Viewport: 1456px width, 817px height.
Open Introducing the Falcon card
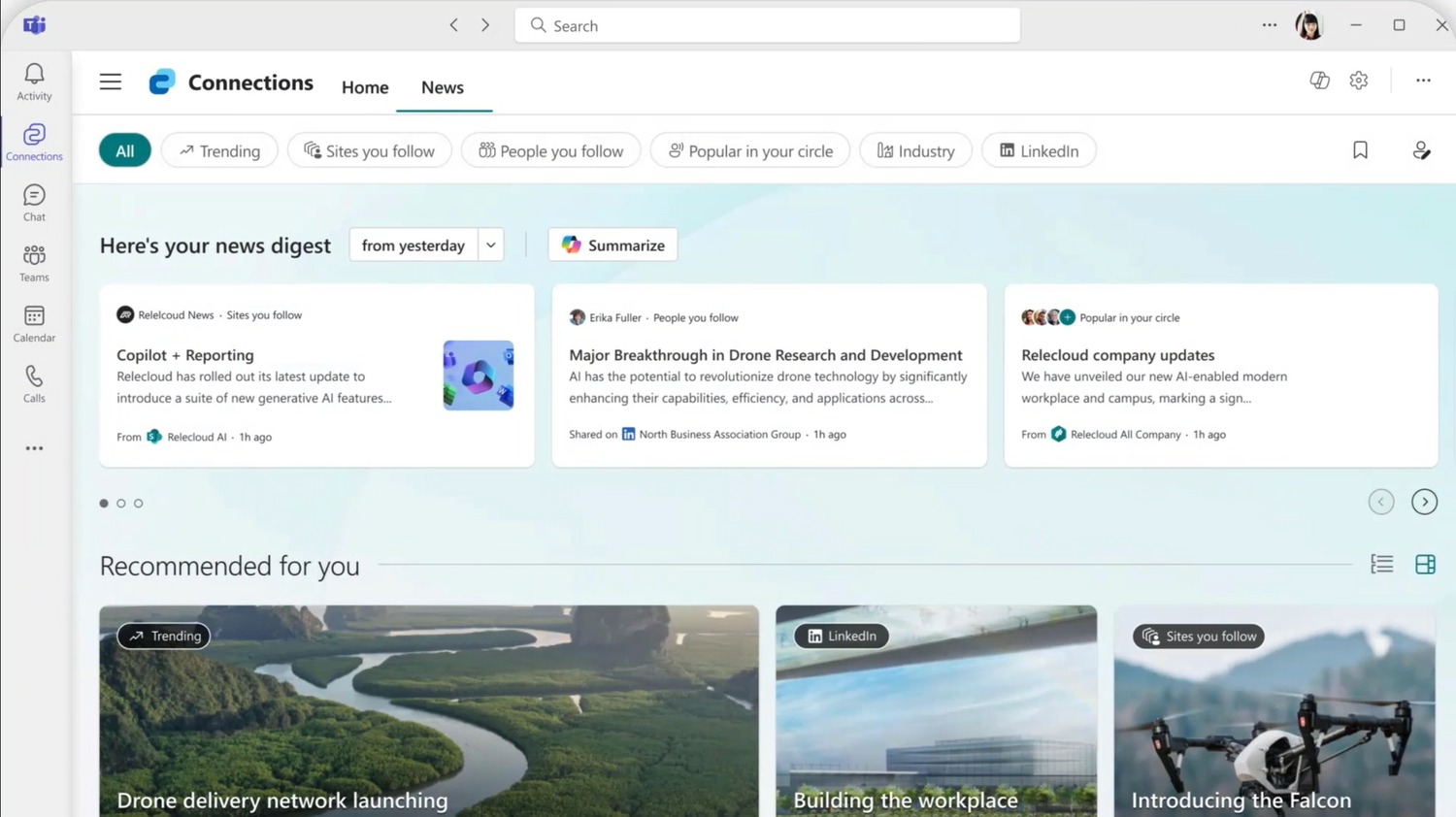pyautogui.click(x=1274, y=711)
